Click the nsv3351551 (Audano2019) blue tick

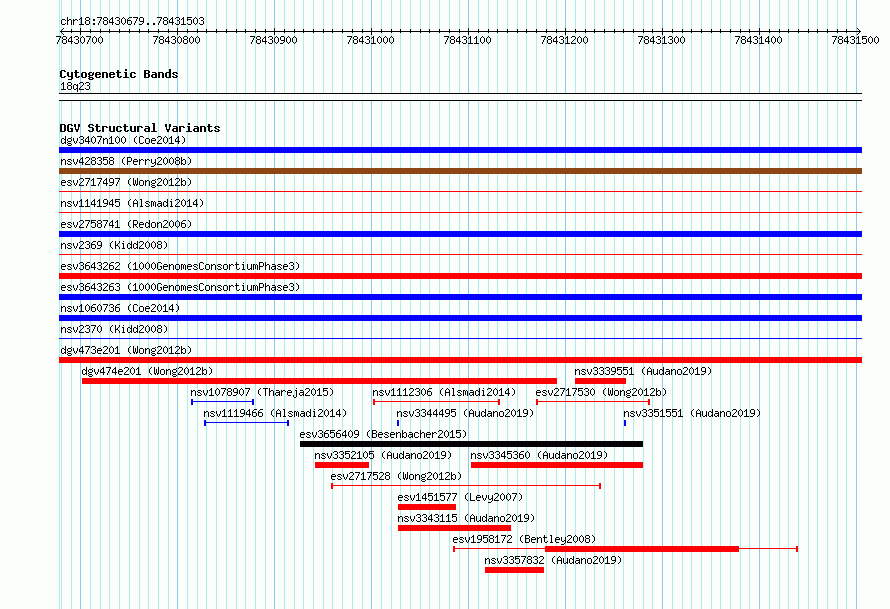(625, 423)
